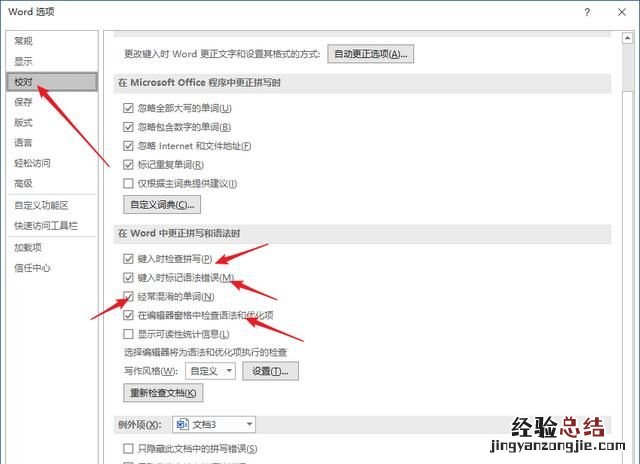This screenshot has height=464, width=640.
Task: Click the Word document icon in 例外项 dropdown
Action: click(182, 425)
